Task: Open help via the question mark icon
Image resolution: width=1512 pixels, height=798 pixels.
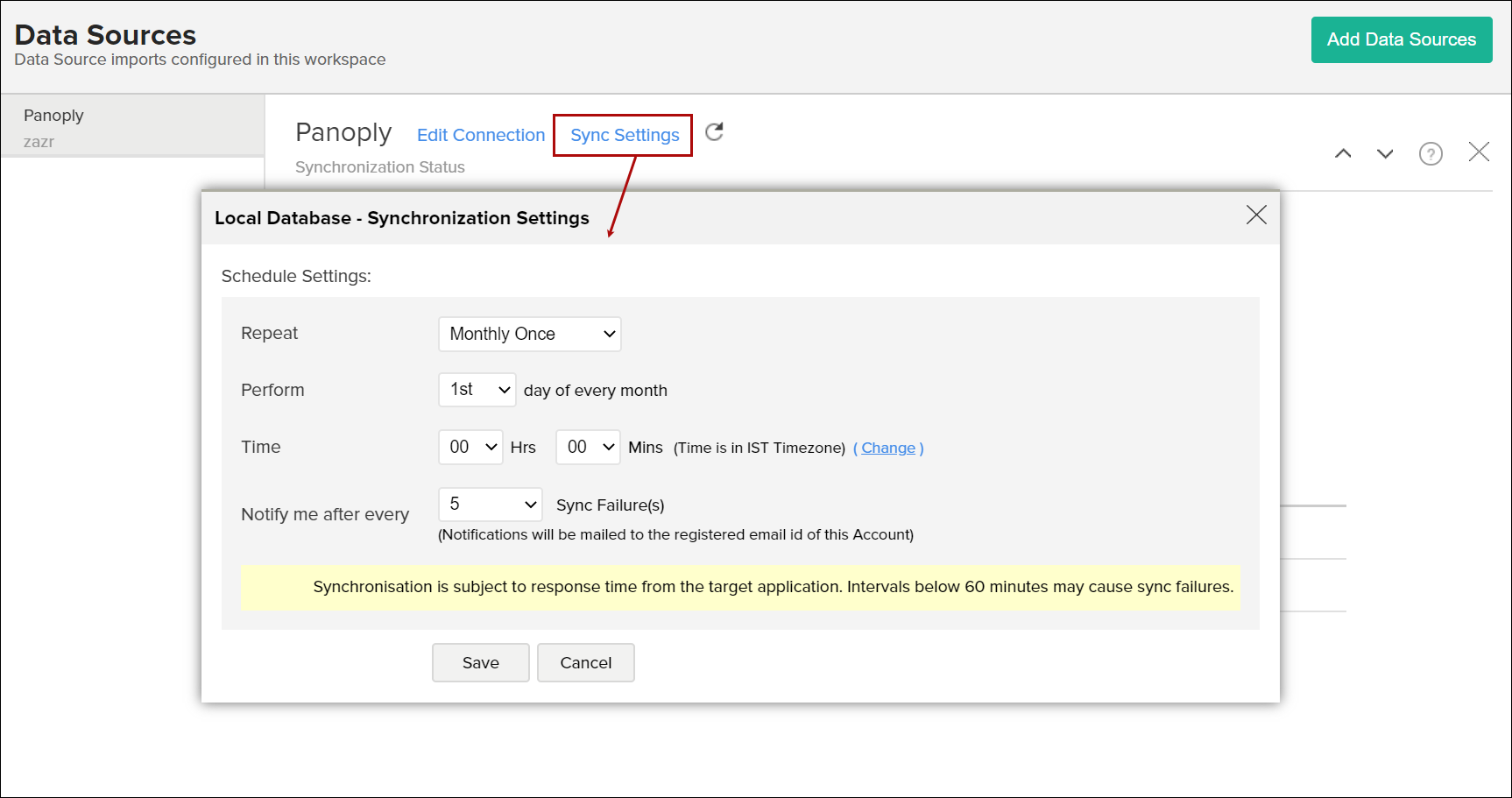Action: point(1430,154)
